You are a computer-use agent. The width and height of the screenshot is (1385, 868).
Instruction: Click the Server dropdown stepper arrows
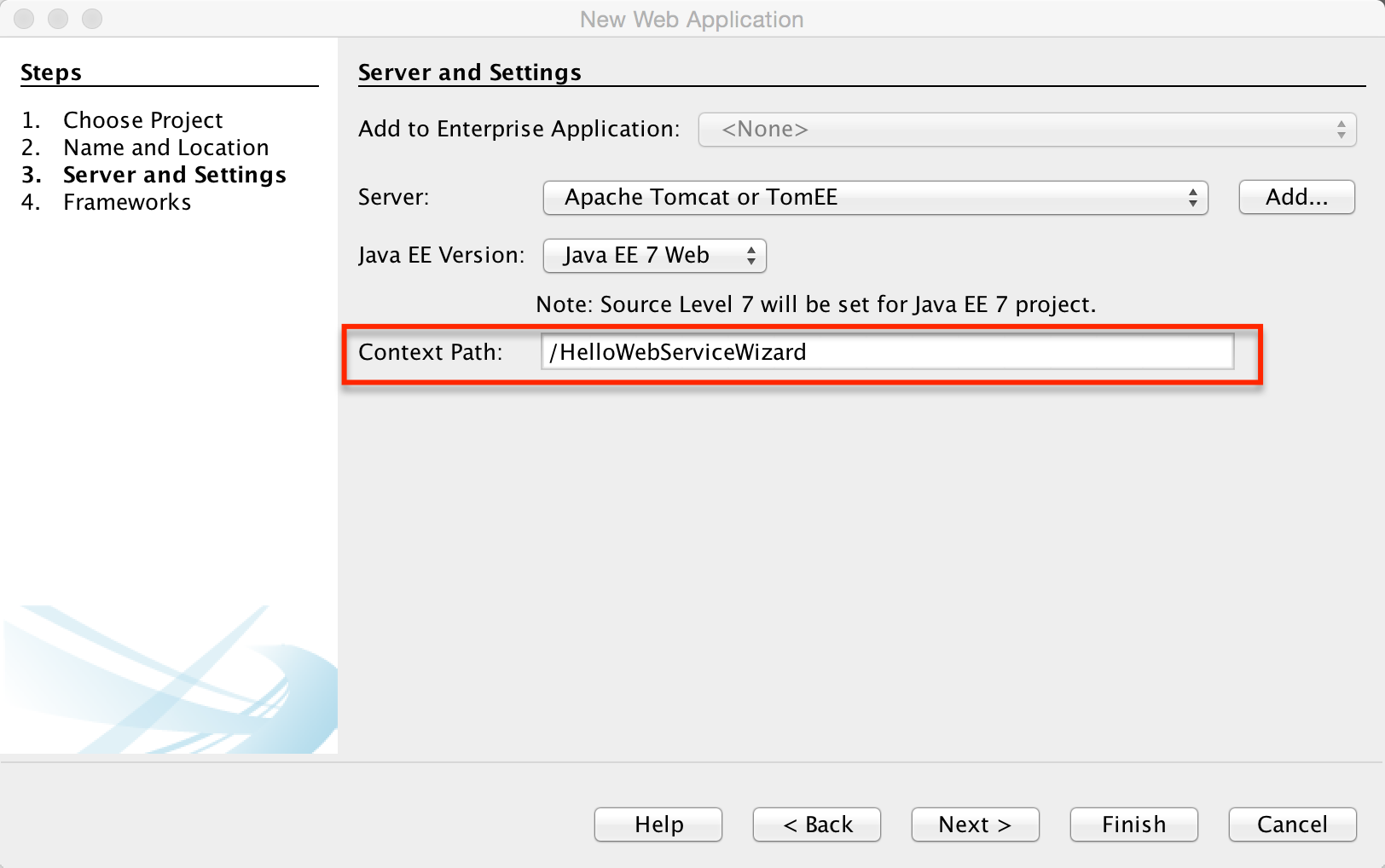pos(1193,197)
